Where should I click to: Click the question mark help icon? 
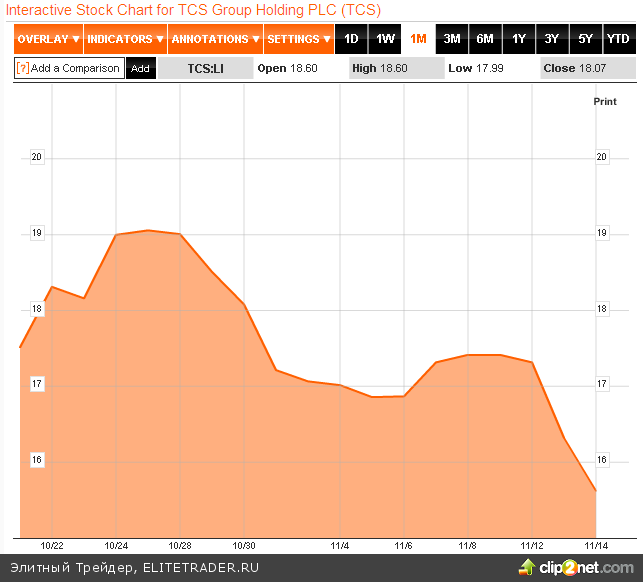[23, 69]
